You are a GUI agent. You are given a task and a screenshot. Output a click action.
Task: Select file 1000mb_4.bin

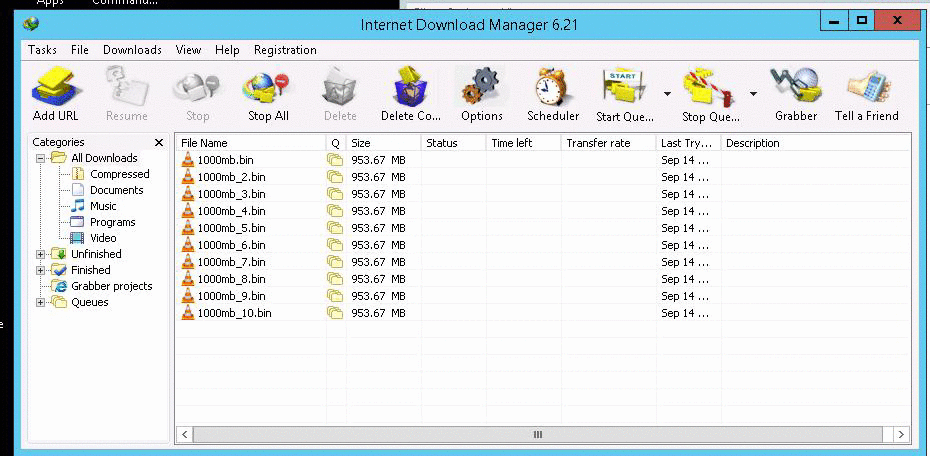pos(231,211)
